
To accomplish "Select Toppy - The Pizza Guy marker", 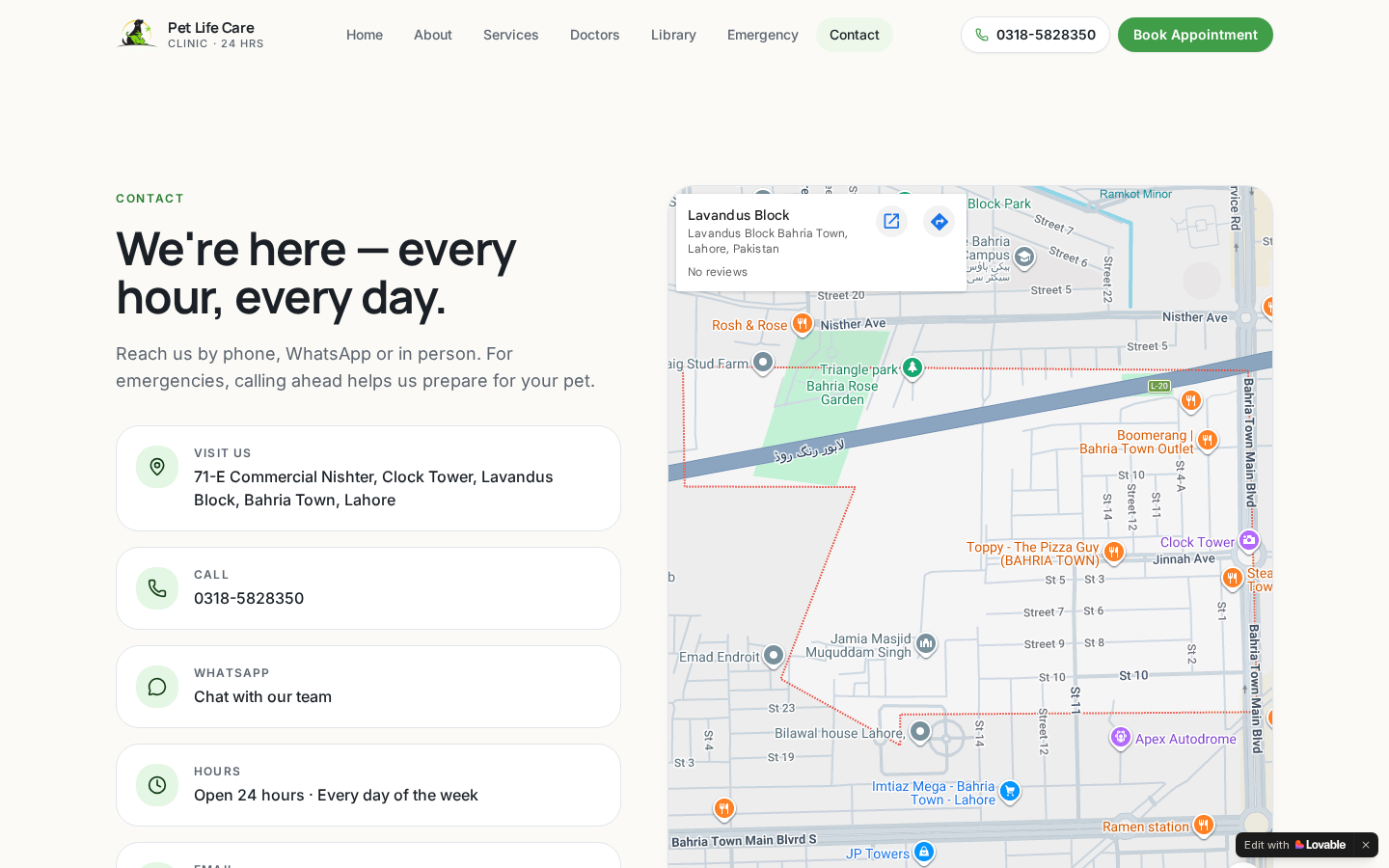I will click(x=1114, y=553).
